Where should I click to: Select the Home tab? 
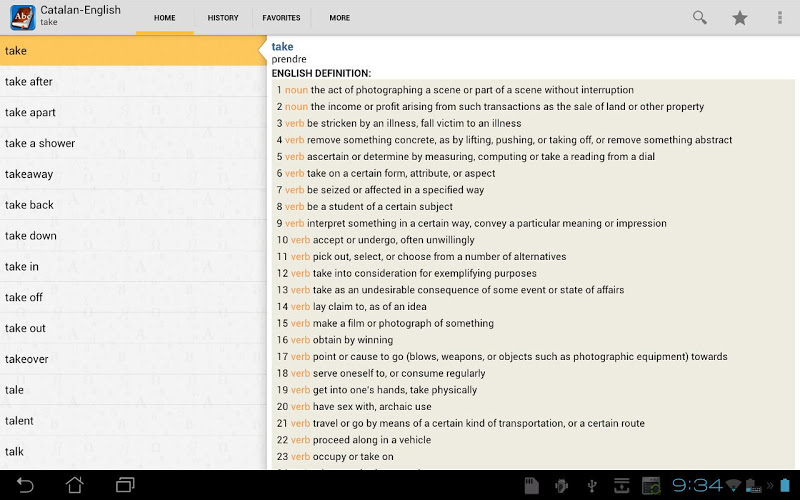165,18
